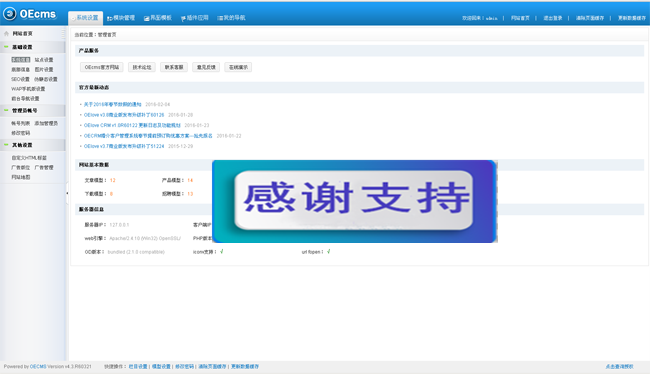
Task: Click the 联系客服 button
Action: (x=174, y=67)
